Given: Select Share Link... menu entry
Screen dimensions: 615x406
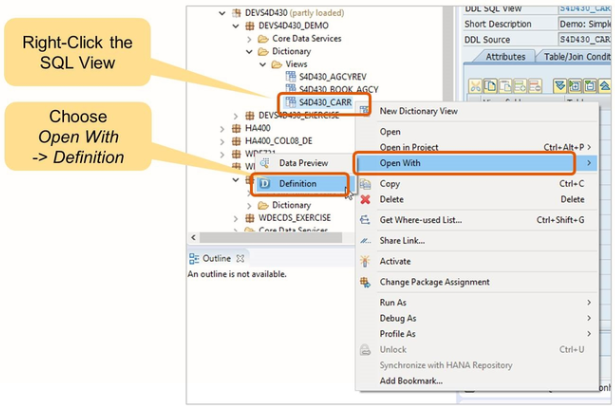Looking at the screenshot, I should (x=402, y=240).
